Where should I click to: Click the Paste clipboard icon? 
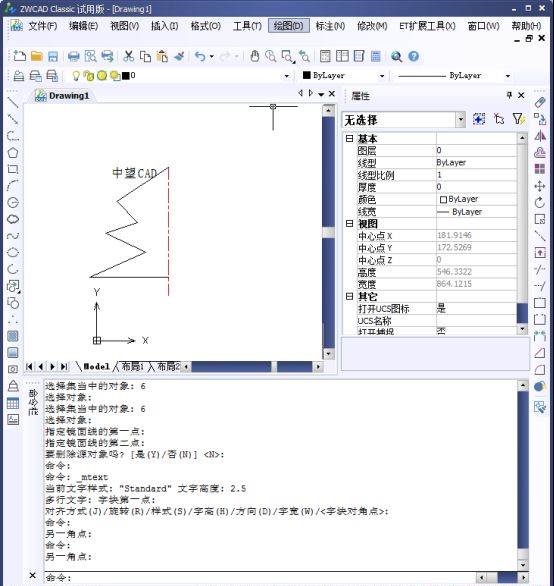pyautogui.click(x=162, y=56)
